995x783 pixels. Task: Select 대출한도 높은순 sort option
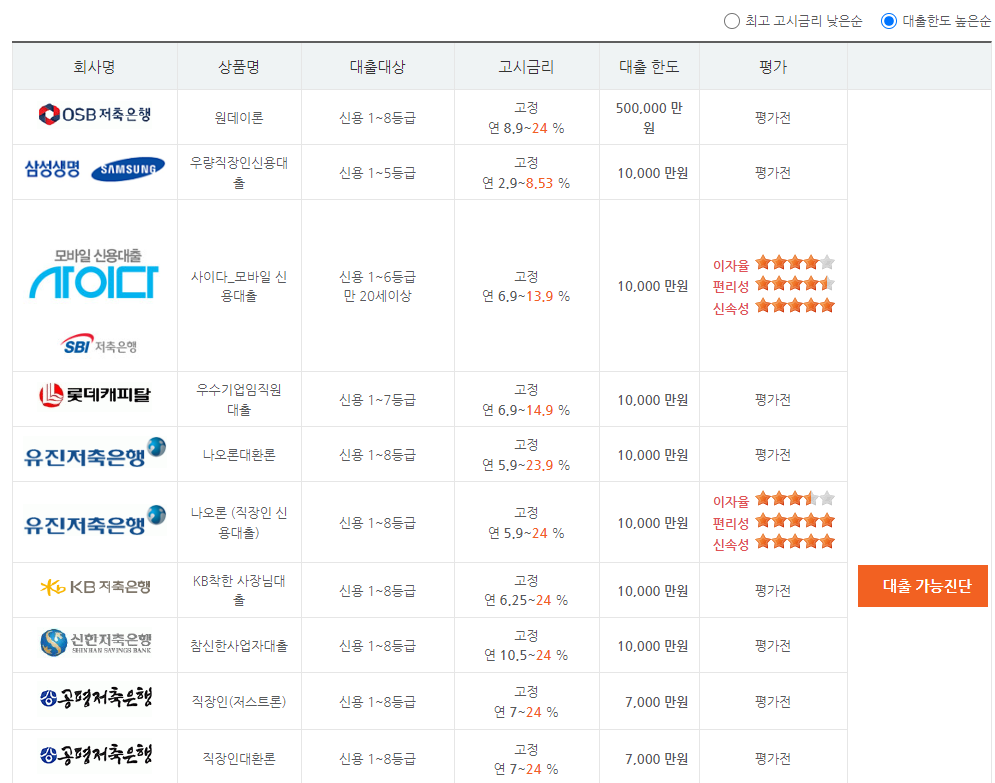tap(889, 22)
